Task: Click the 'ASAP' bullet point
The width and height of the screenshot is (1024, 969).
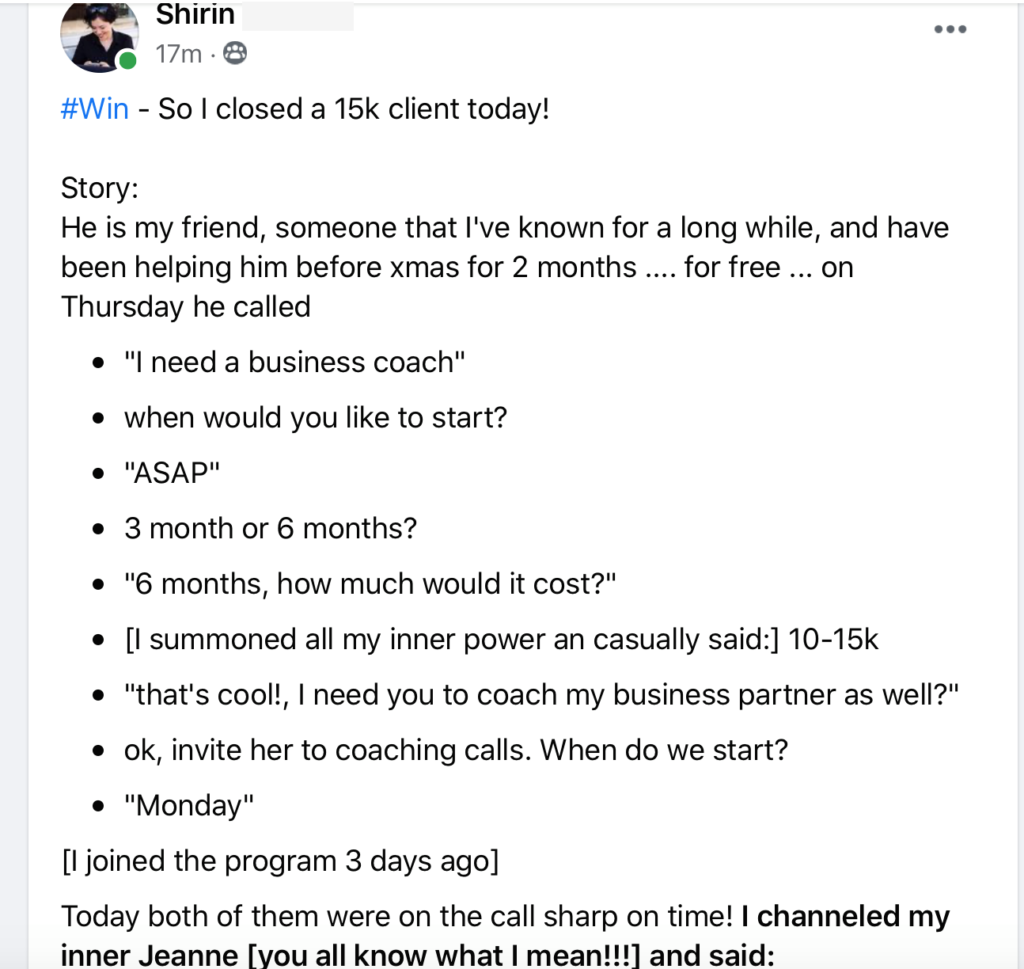Action: [172, 472]
